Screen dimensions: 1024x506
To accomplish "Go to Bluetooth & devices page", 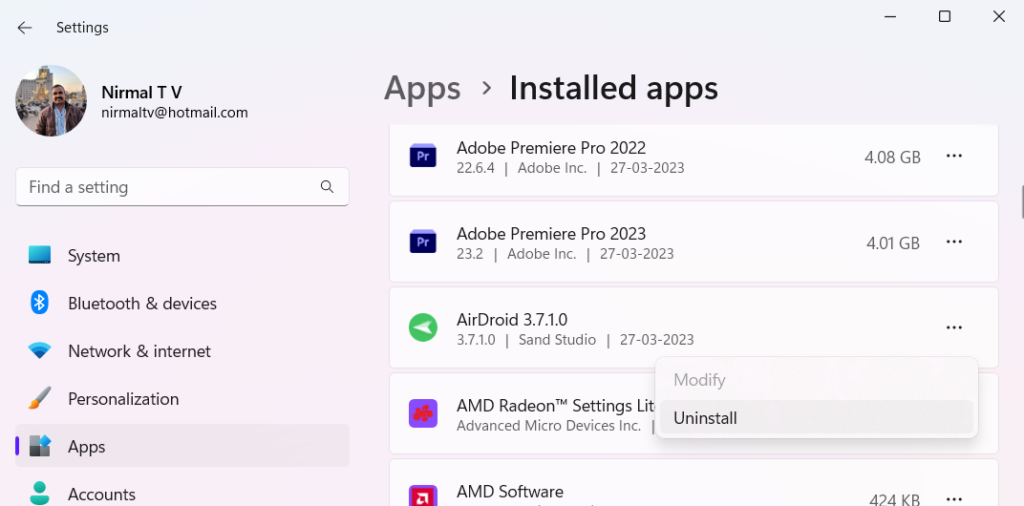I will [x=142, y=304].
